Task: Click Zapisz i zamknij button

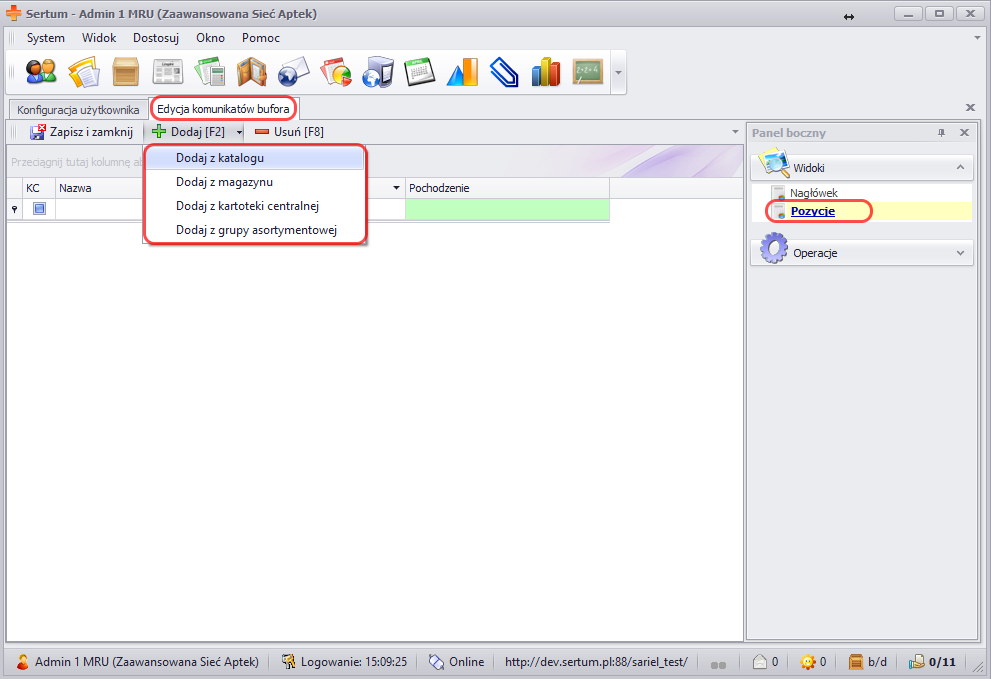Action: click(x=82, y=132)
